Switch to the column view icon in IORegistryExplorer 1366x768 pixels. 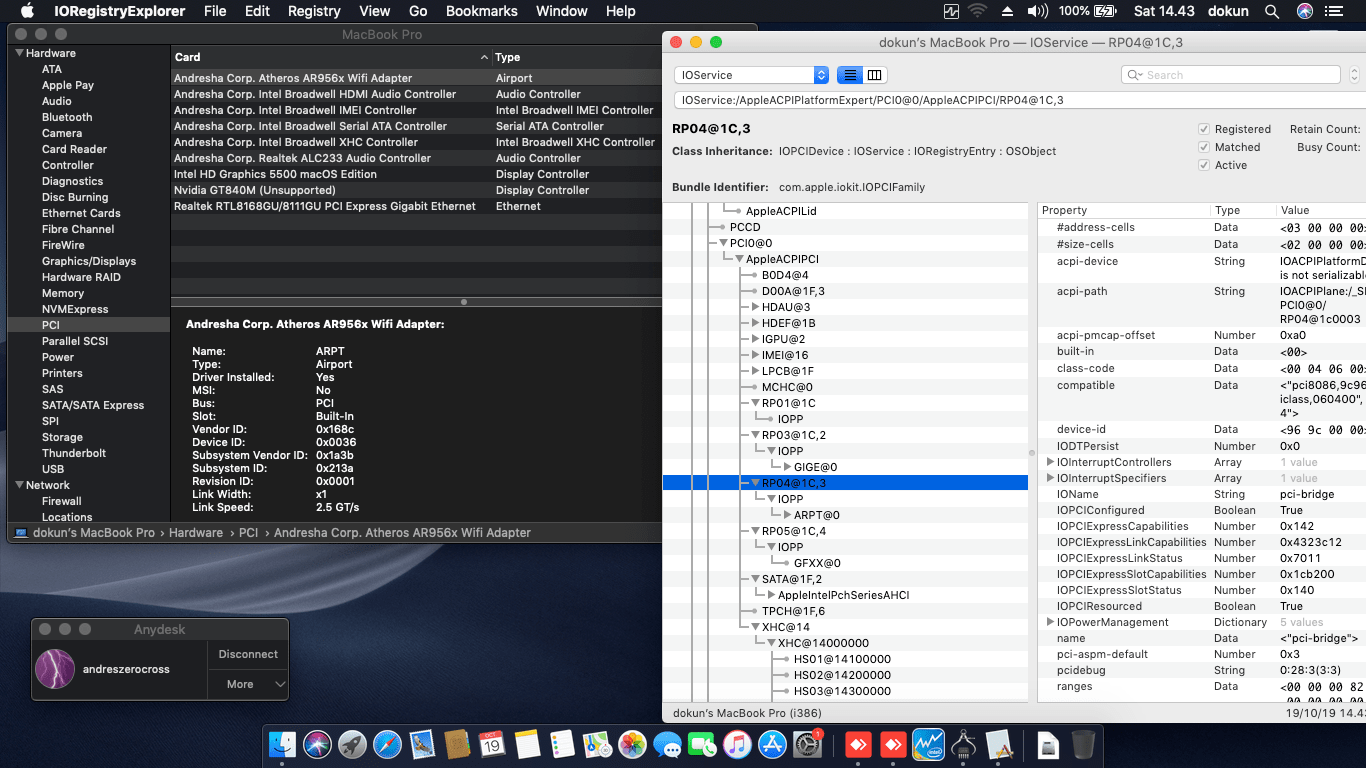[875, 75]
